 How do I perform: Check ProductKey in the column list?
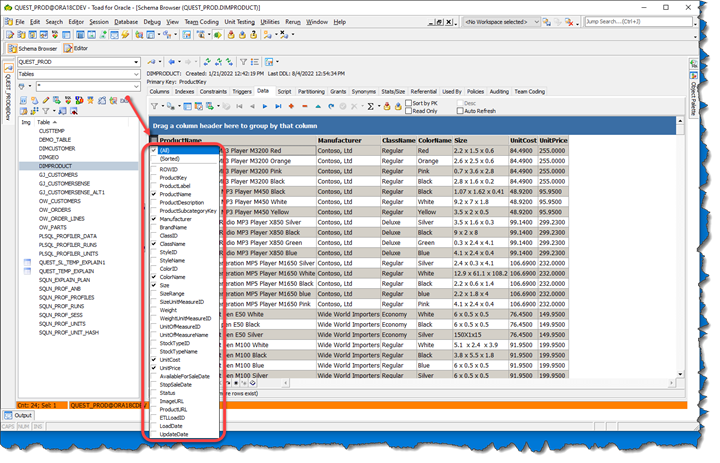tap(154, 178)
